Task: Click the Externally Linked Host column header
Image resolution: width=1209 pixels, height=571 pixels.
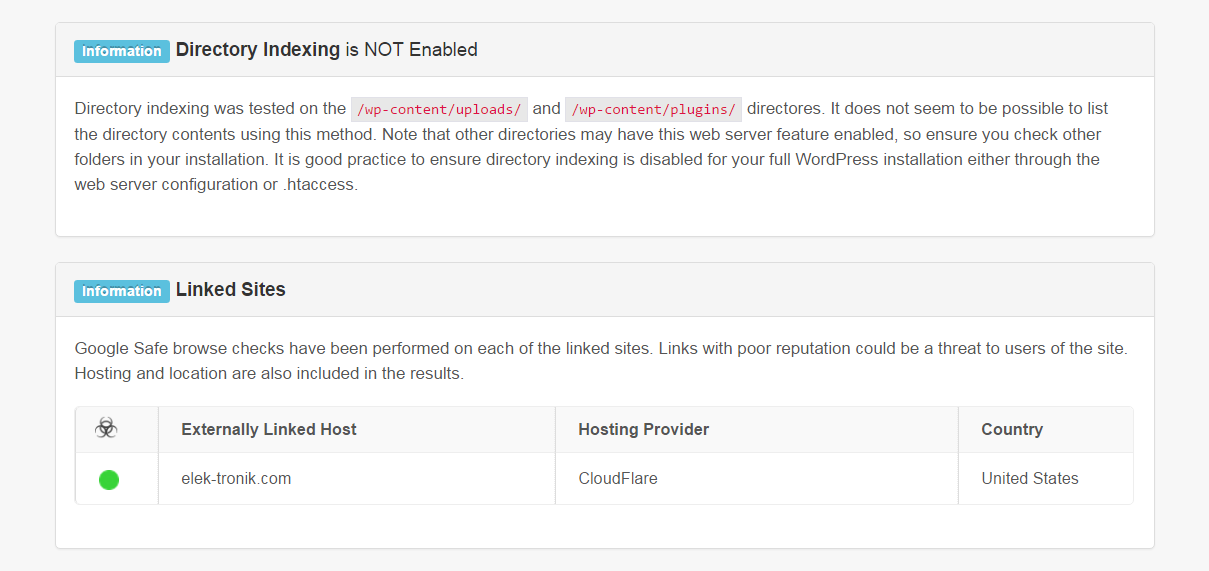Action: tap(269, 429)
